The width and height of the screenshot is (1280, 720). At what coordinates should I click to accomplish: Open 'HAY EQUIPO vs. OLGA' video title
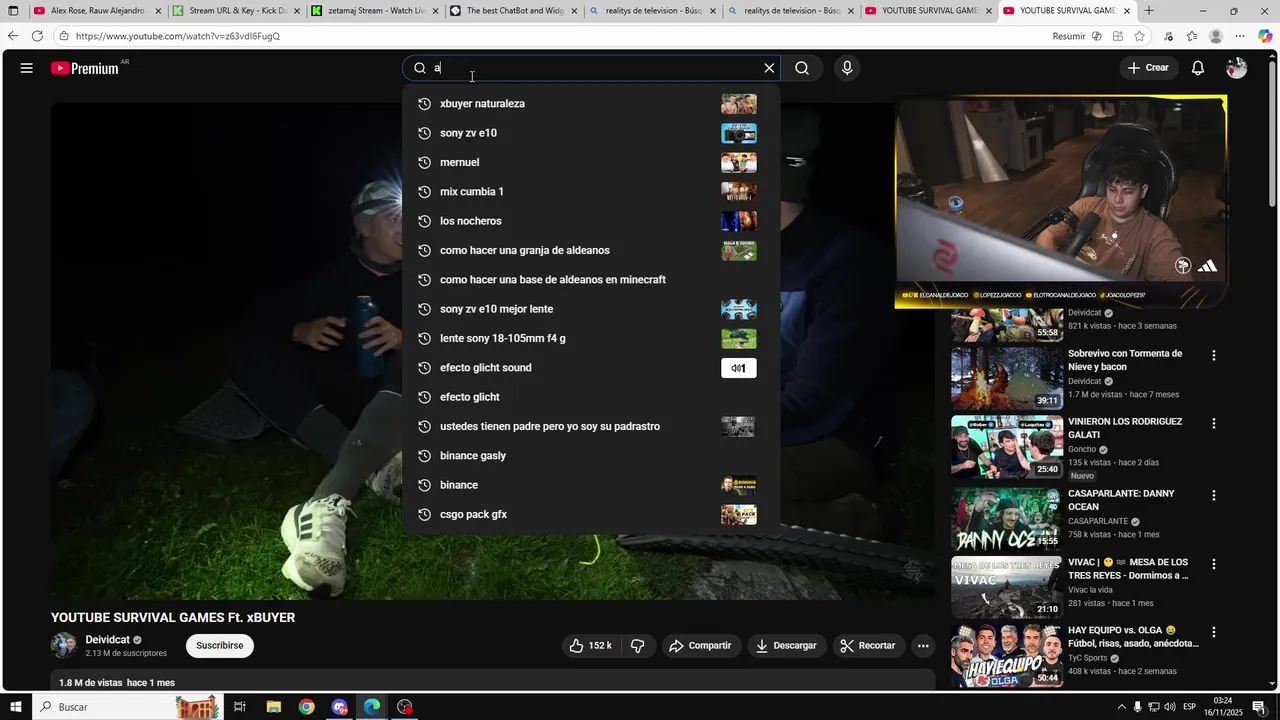click(x=1133, y=637)
